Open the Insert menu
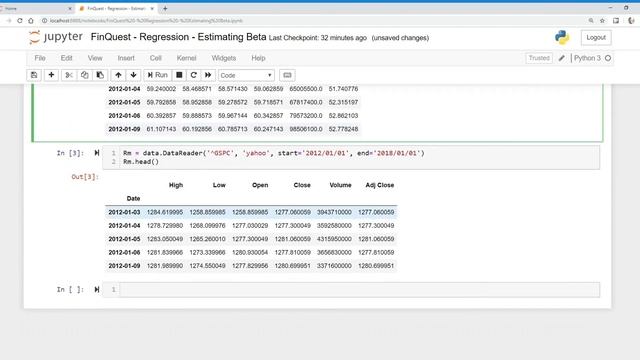640x360 pixels. [x=126, y=58]
